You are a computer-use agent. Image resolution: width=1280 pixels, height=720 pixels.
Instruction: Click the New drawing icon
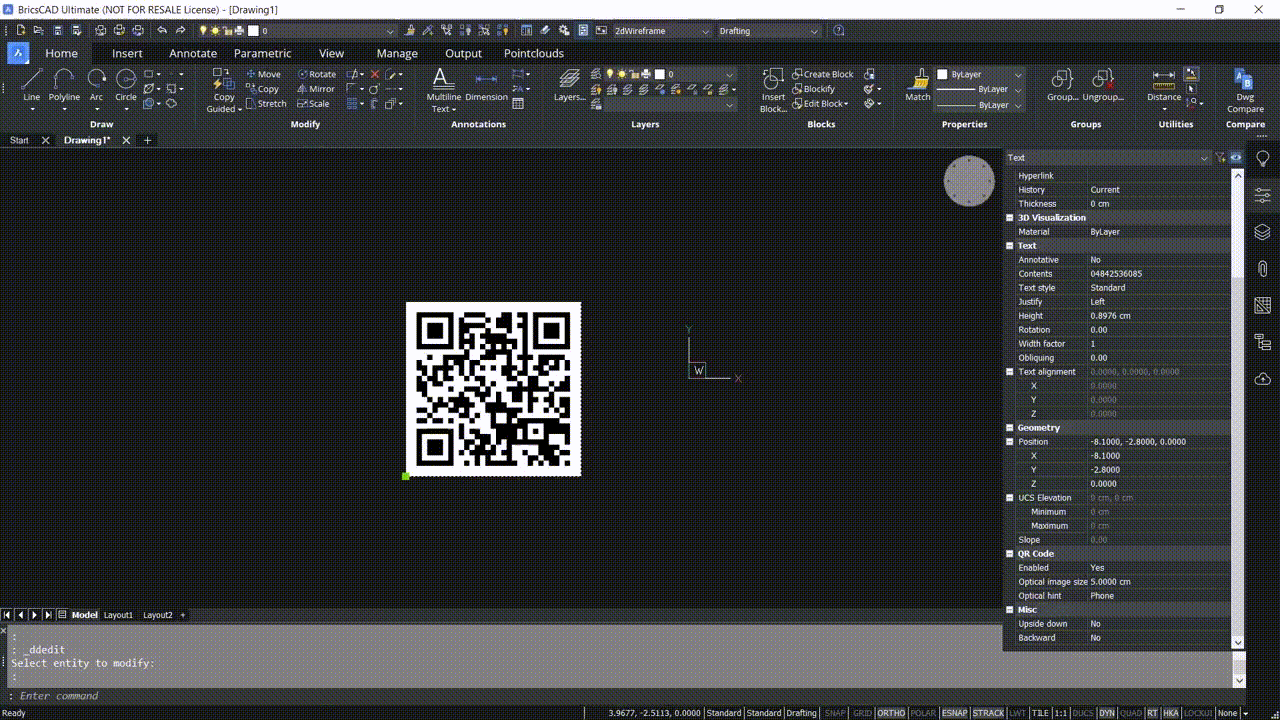coord(21,31)
